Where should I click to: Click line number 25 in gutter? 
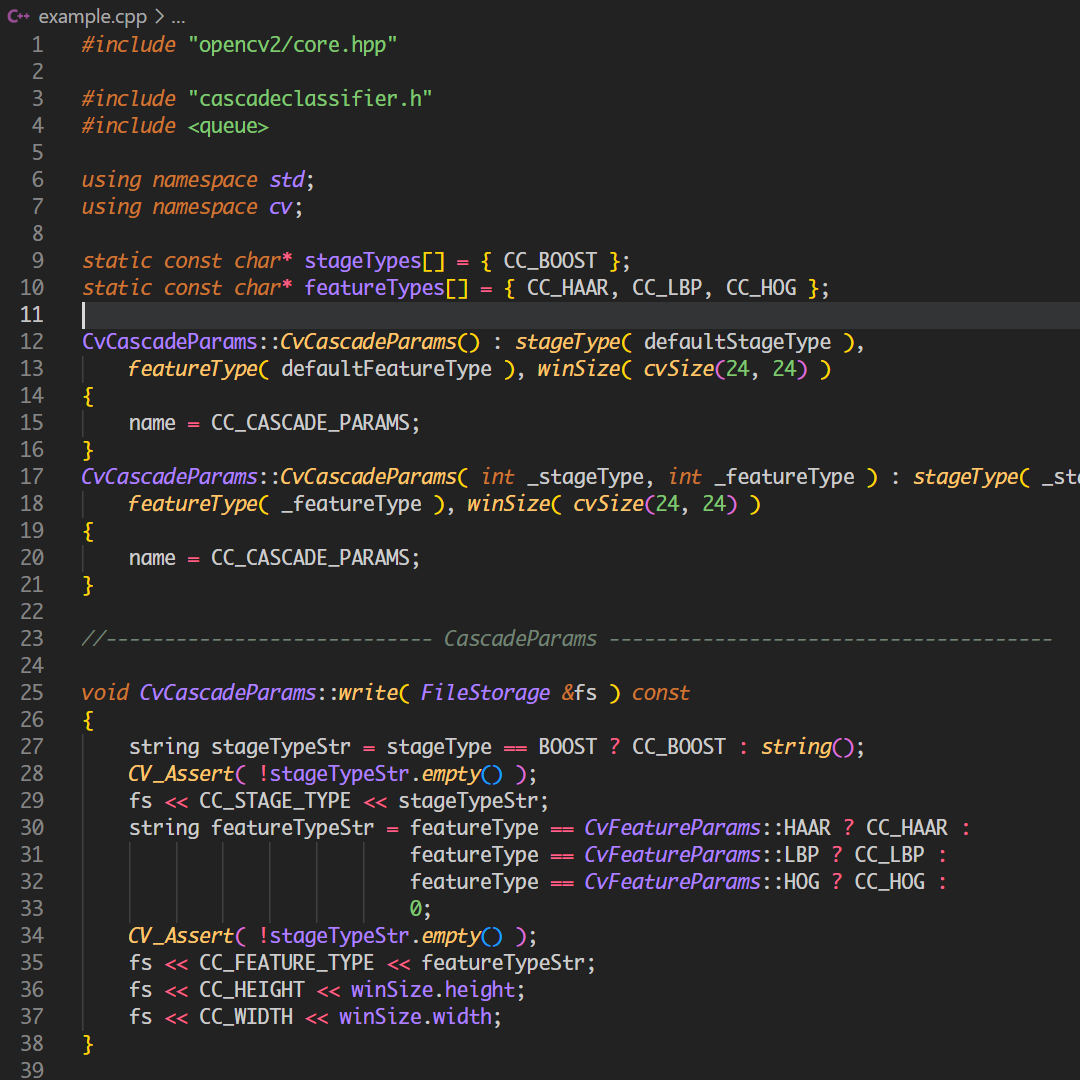click(x=32, y=692)
